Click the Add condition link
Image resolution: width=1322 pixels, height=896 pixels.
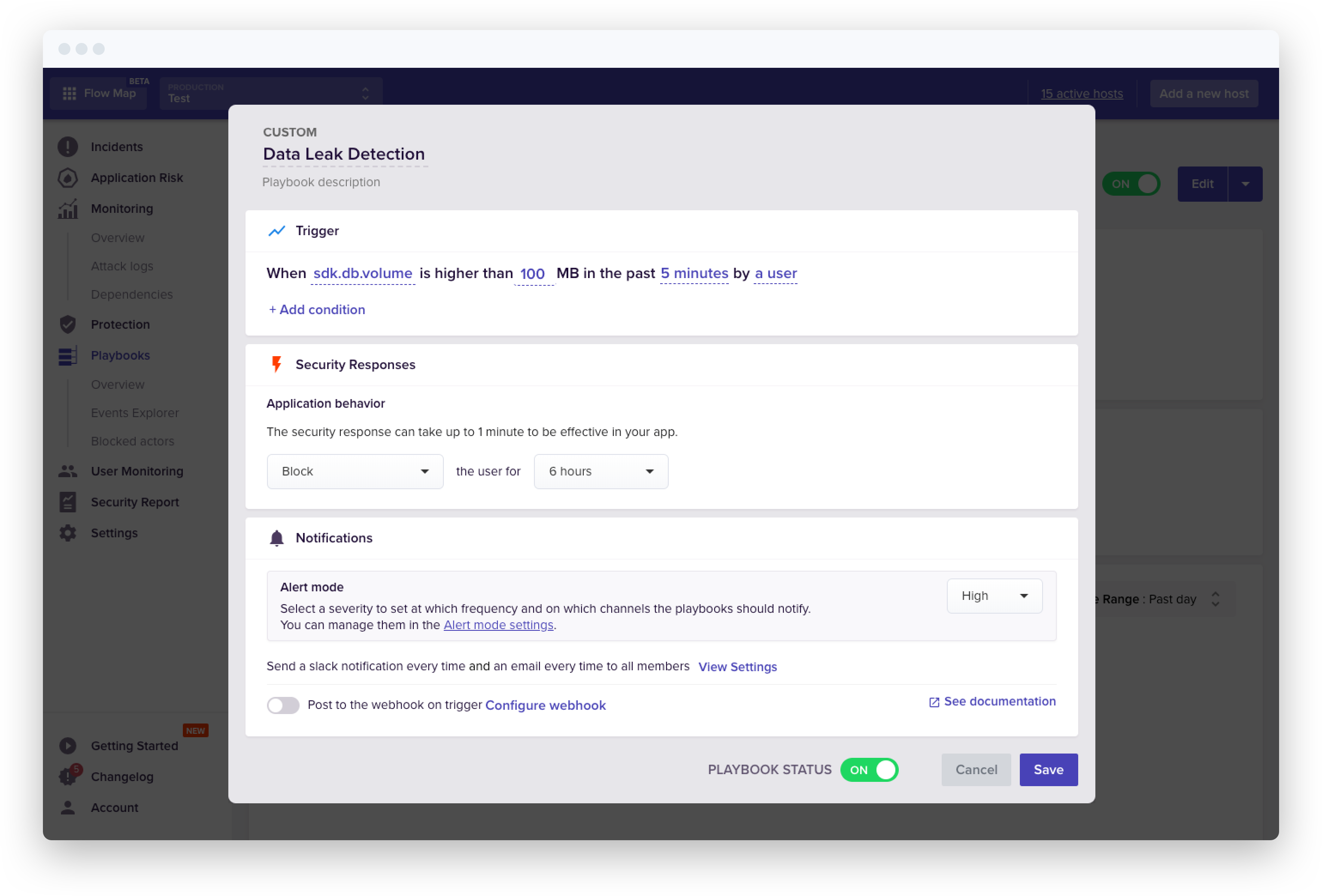click(x=317, y=309)
